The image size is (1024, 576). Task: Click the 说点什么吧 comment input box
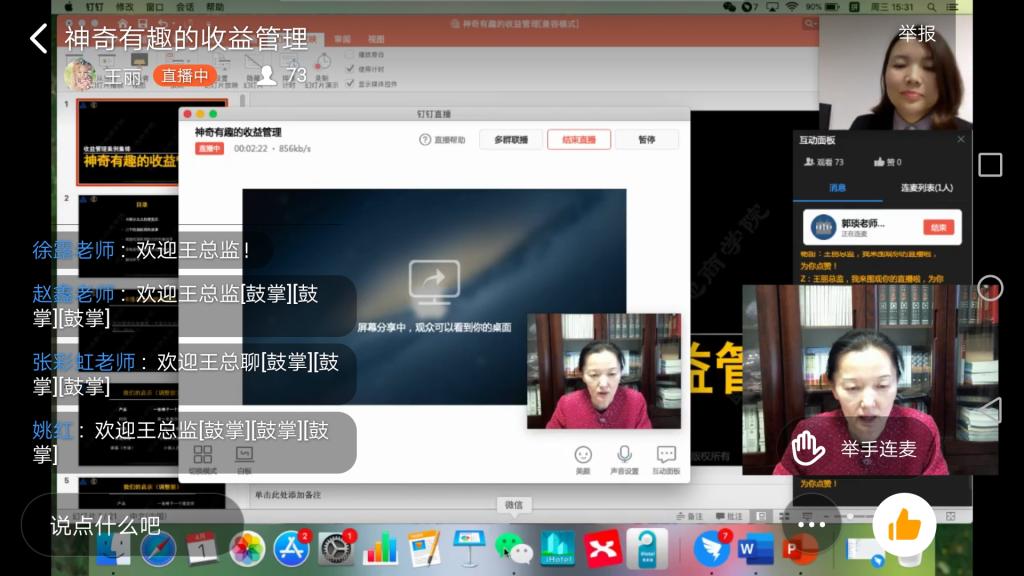[x=130, y=524]
